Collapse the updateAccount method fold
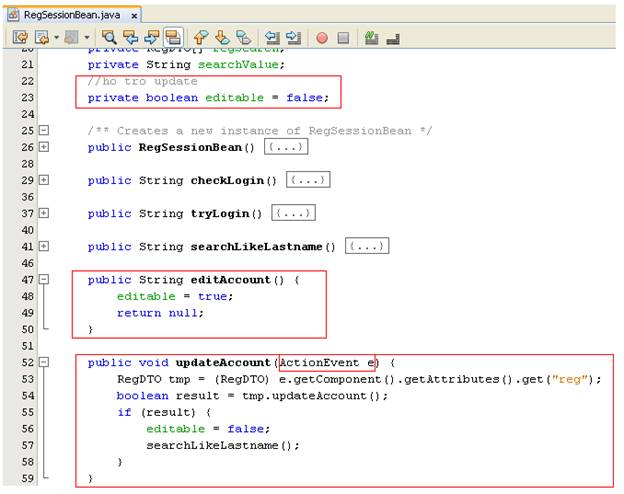Viewport: 624px width, 494px height. (44, 362)
